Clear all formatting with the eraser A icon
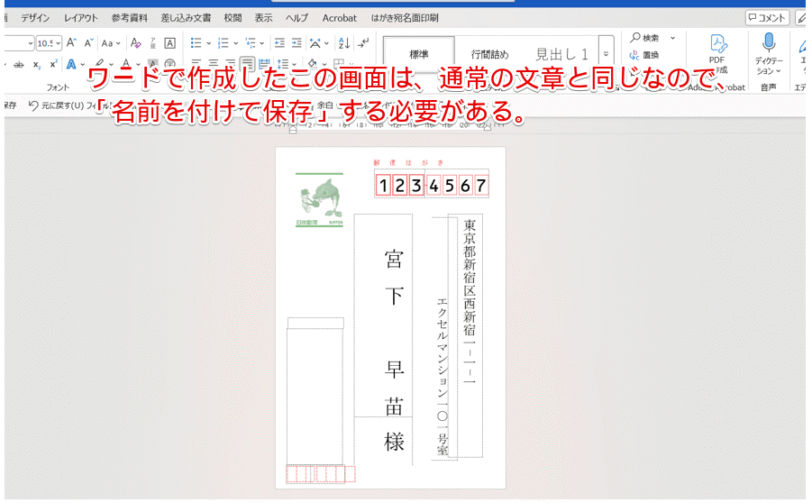 tap(136, 43)
